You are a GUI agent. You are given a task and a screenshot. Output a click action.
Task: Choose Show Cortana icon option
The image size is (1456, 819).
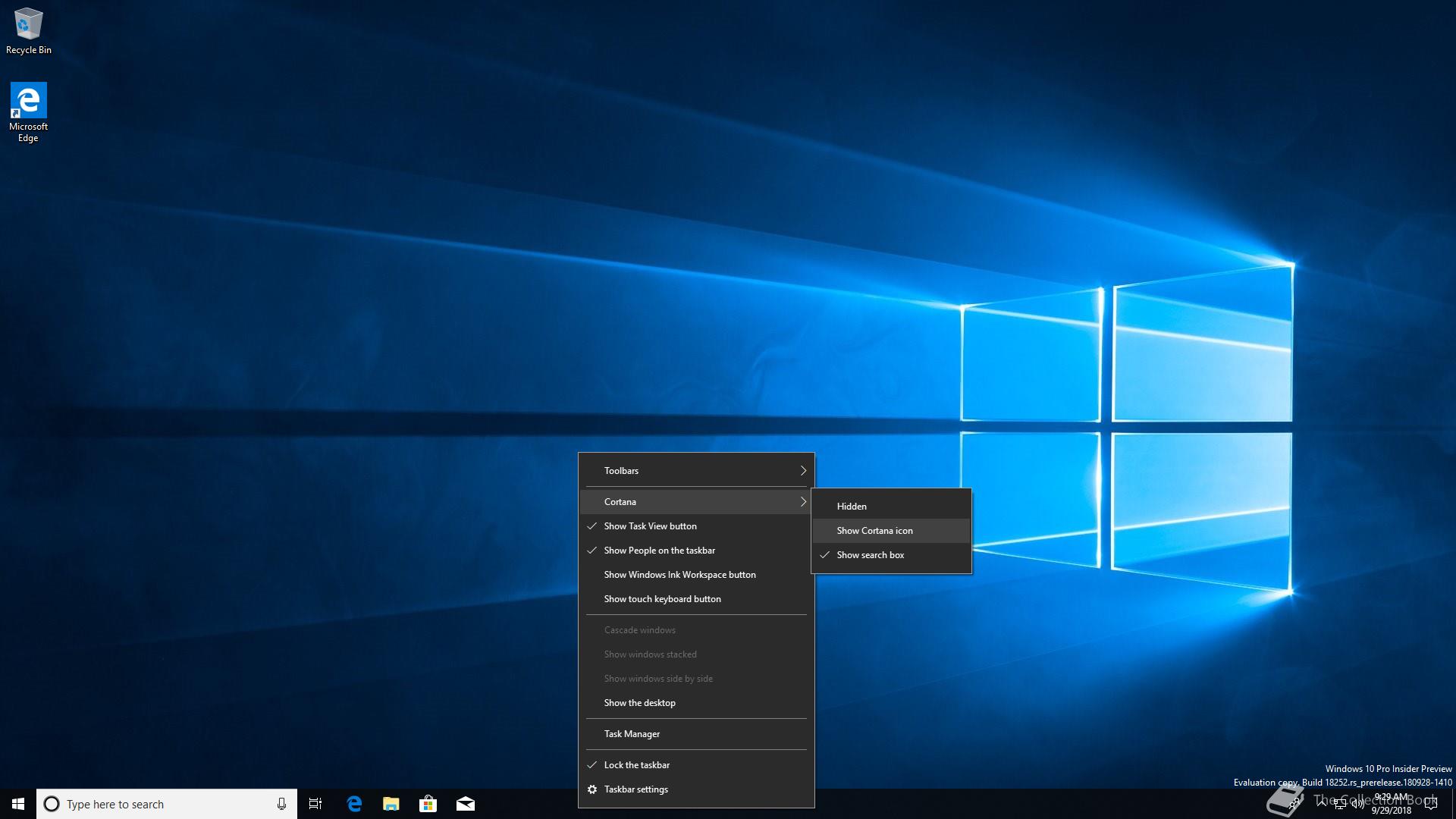click(x=891, y=531)
